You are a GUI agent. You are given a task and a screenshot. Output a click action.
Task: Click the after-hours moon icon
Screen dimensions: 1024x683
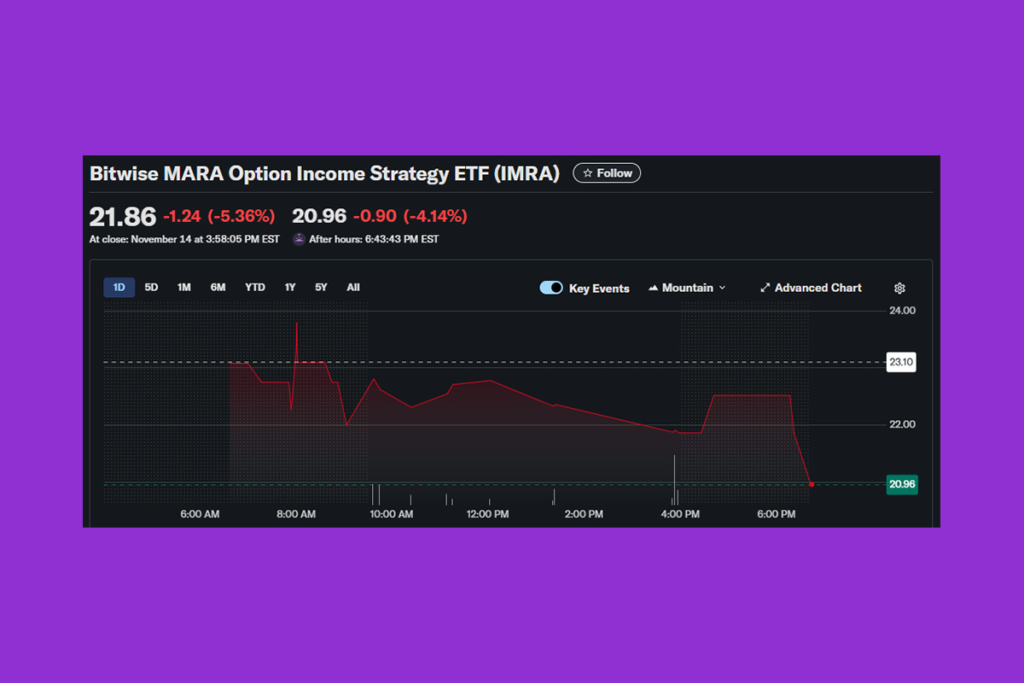297,239
